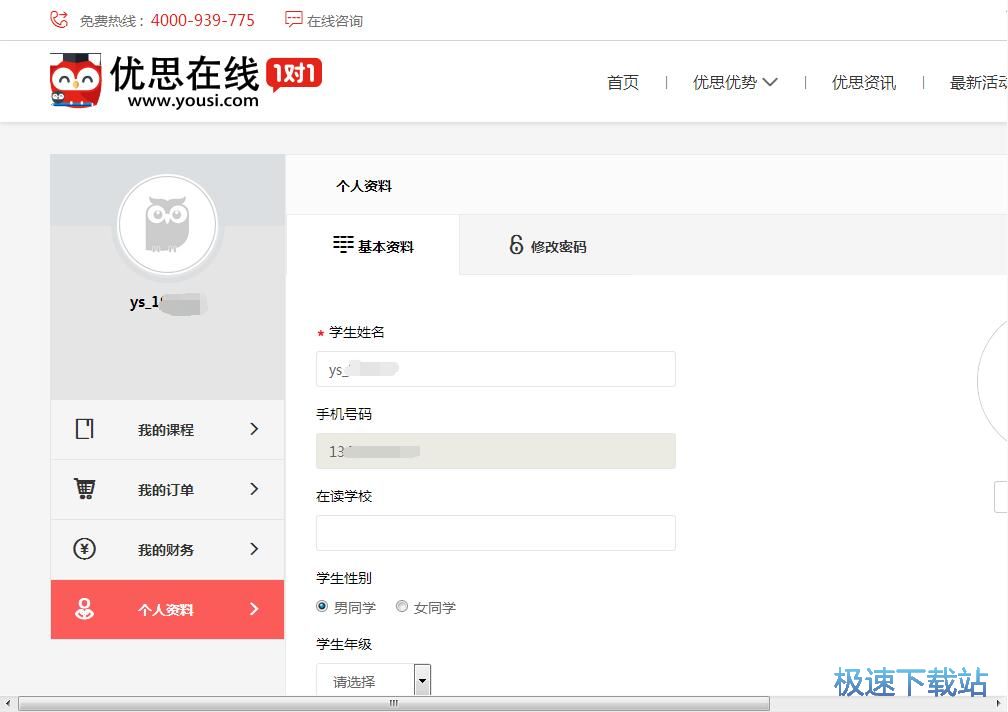
Task: Select the 男同学 radio button
Action: 322,606
